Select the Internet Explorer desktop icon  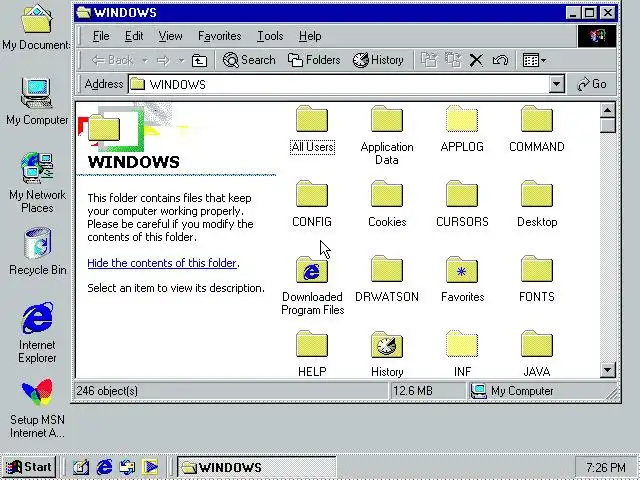point(37,332)
